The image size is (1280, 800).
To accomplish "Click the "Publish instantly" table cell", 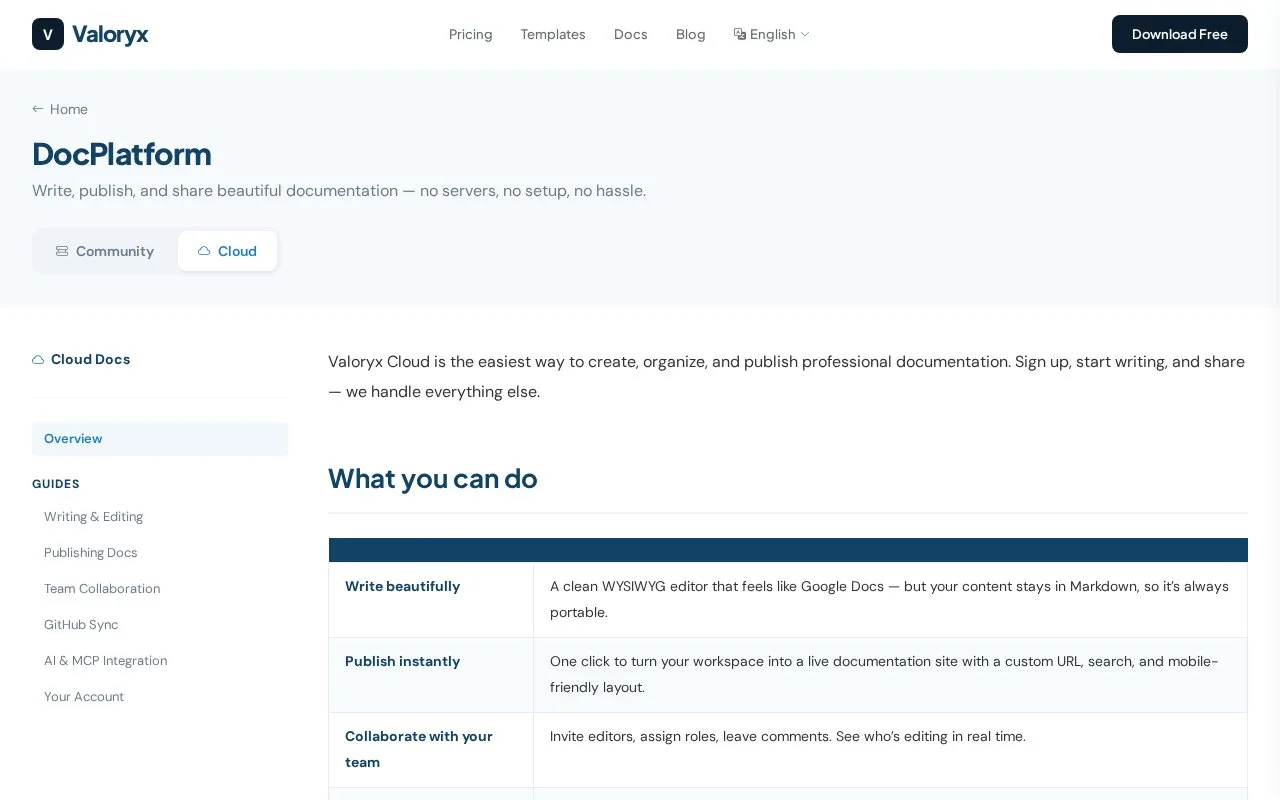I will 431,675.
